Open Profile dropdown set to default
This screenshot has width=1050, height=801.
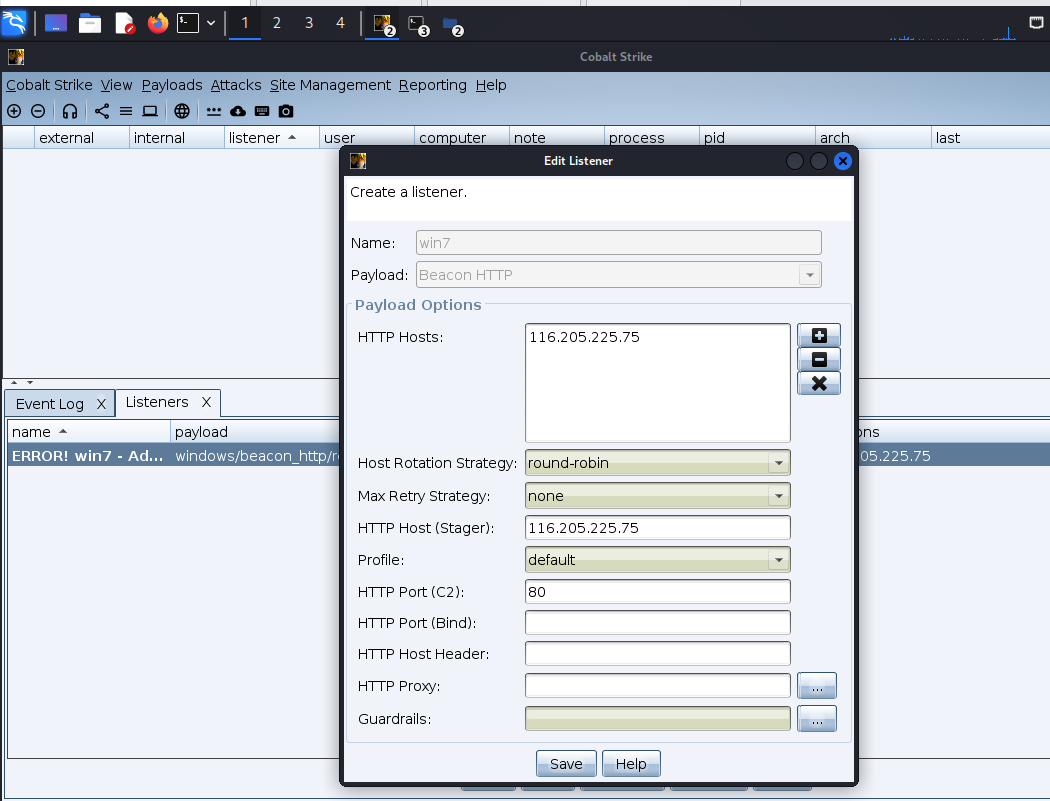click(658, 560)
